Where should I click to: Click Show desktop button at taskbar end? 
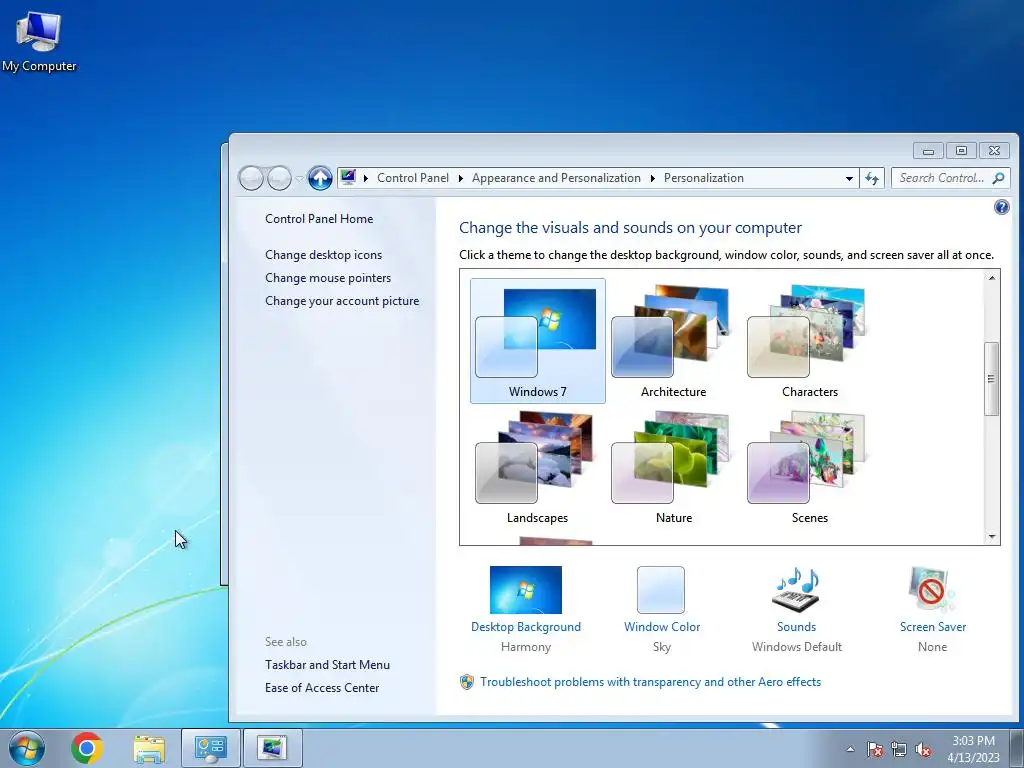[x=1017, y=748]
